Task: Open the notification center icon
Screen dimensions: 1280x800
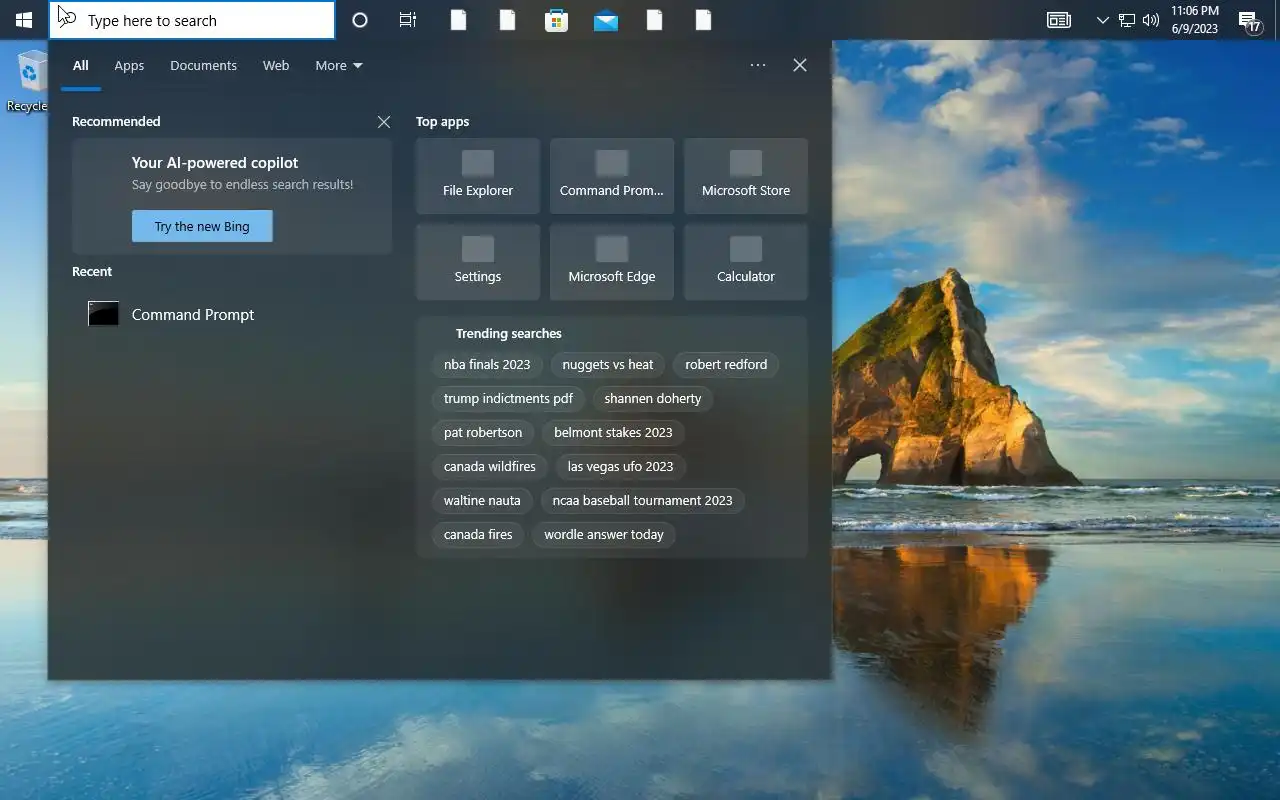Action: [1249, 20]
